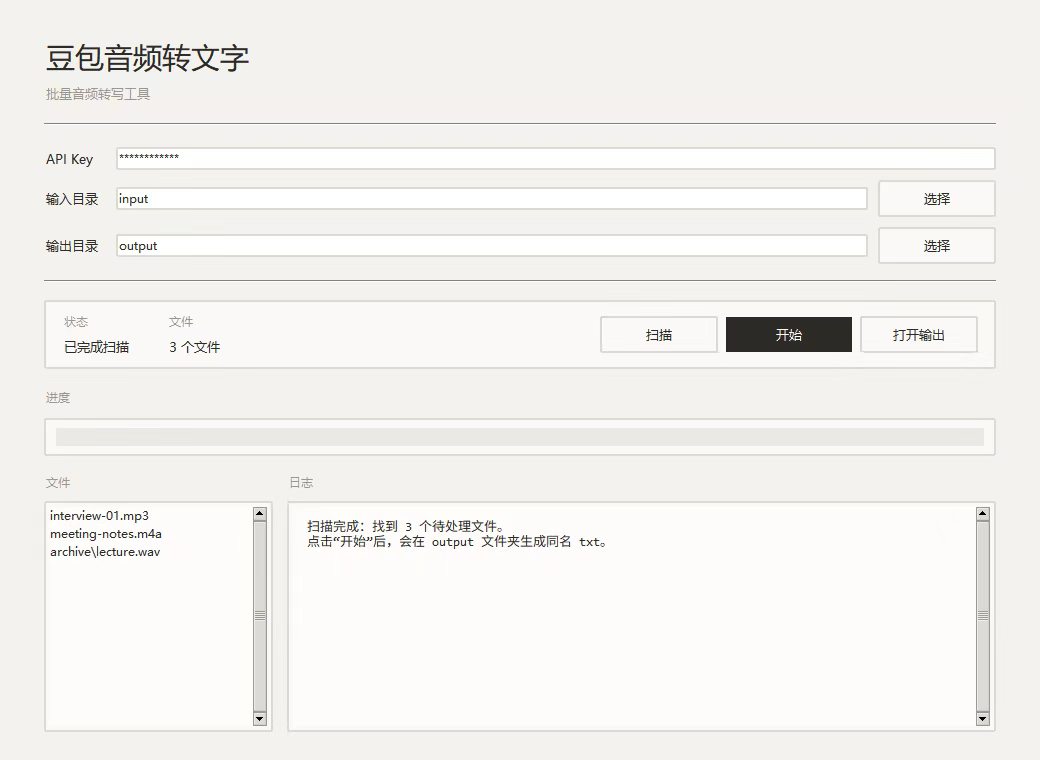The height and width of the screenshot is (760, 1040).
Task: Focus the 输出目录 field containing output
Action: (x=491, y=245)
